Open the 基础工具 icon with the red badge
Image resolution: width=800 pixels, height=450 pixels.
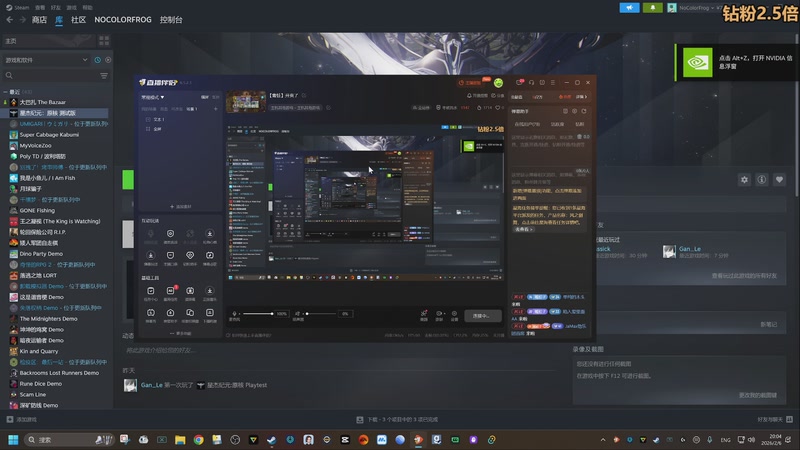pos(170,290)
